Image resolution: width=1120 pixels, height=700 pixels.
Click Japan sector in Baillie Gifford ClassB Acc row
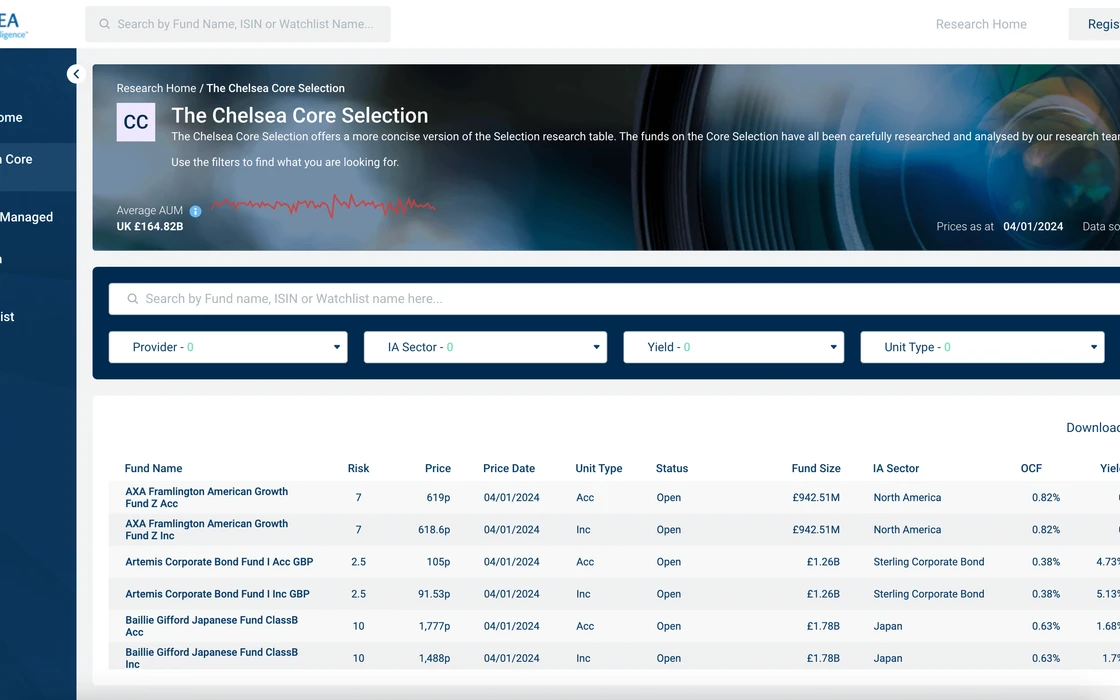click(888, 626)
